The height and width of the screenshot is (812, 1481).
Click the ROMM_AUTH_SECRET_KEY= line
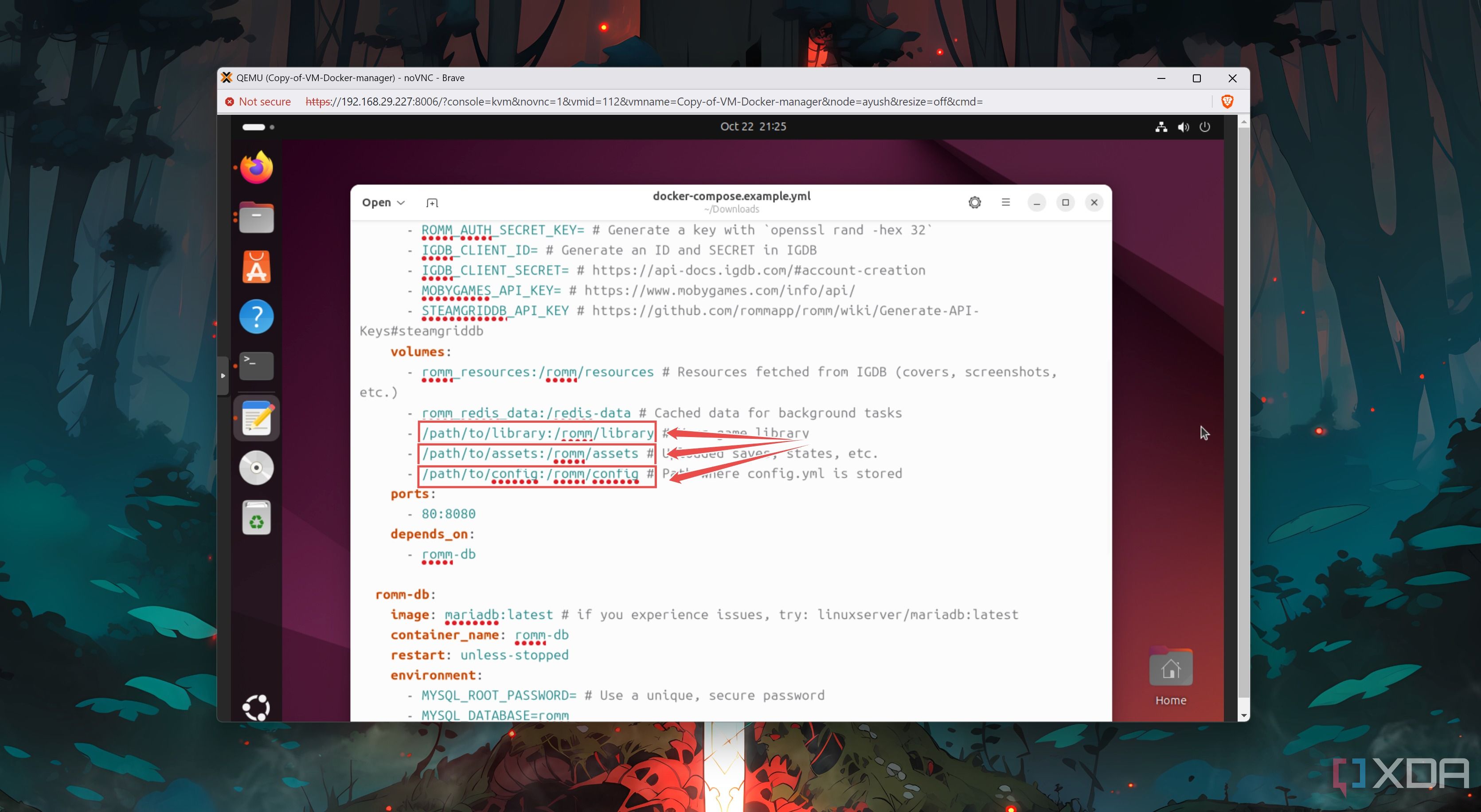point(677,230)
